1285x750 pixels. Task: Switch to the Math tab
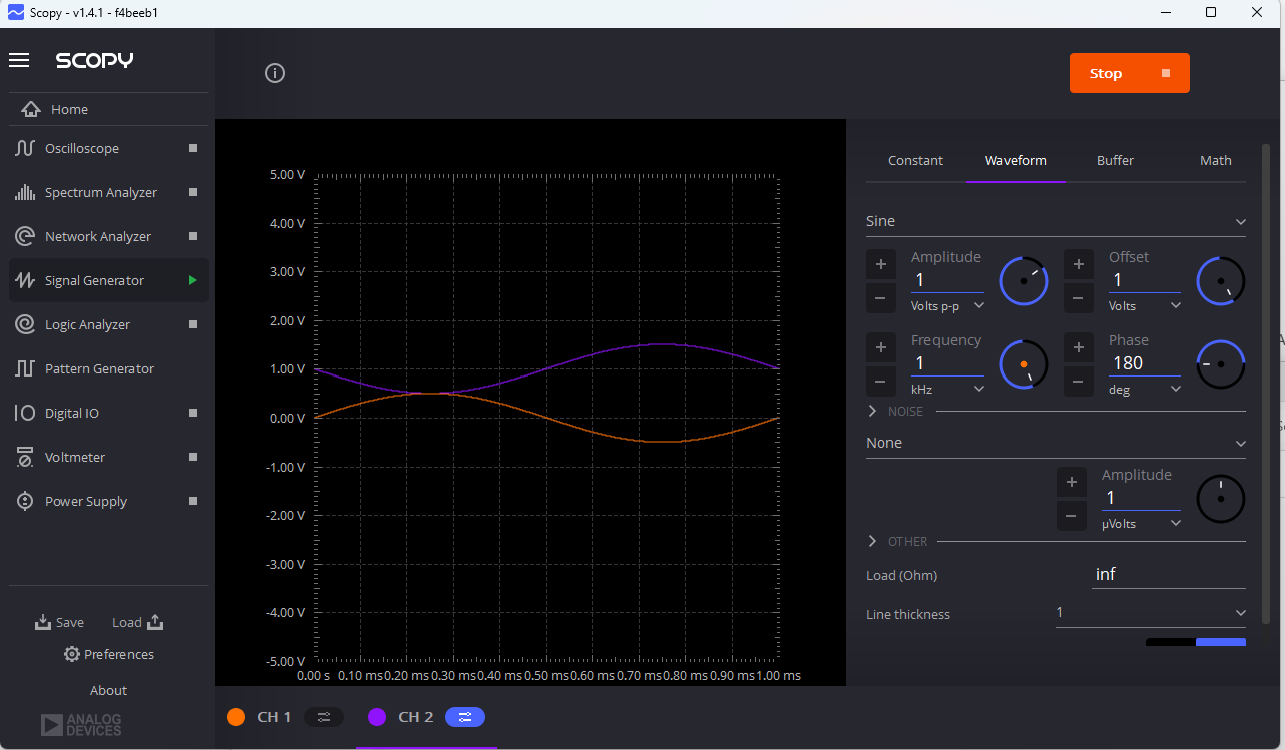(1216, 160)
